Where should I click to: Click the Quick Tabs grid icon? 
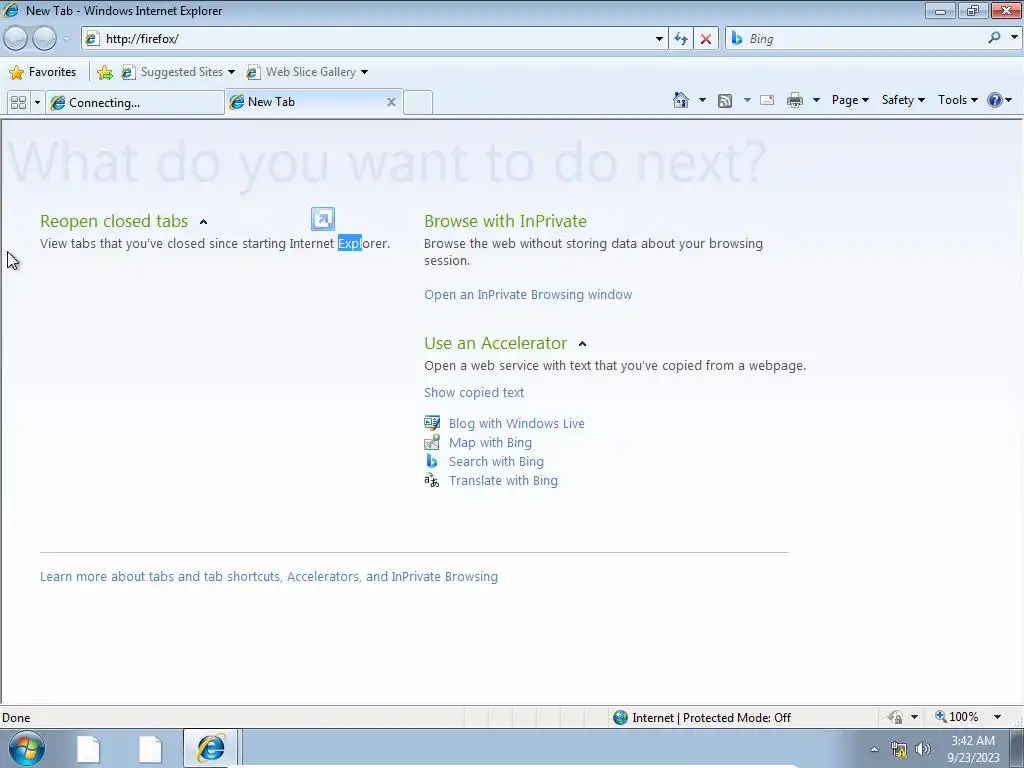19,103
